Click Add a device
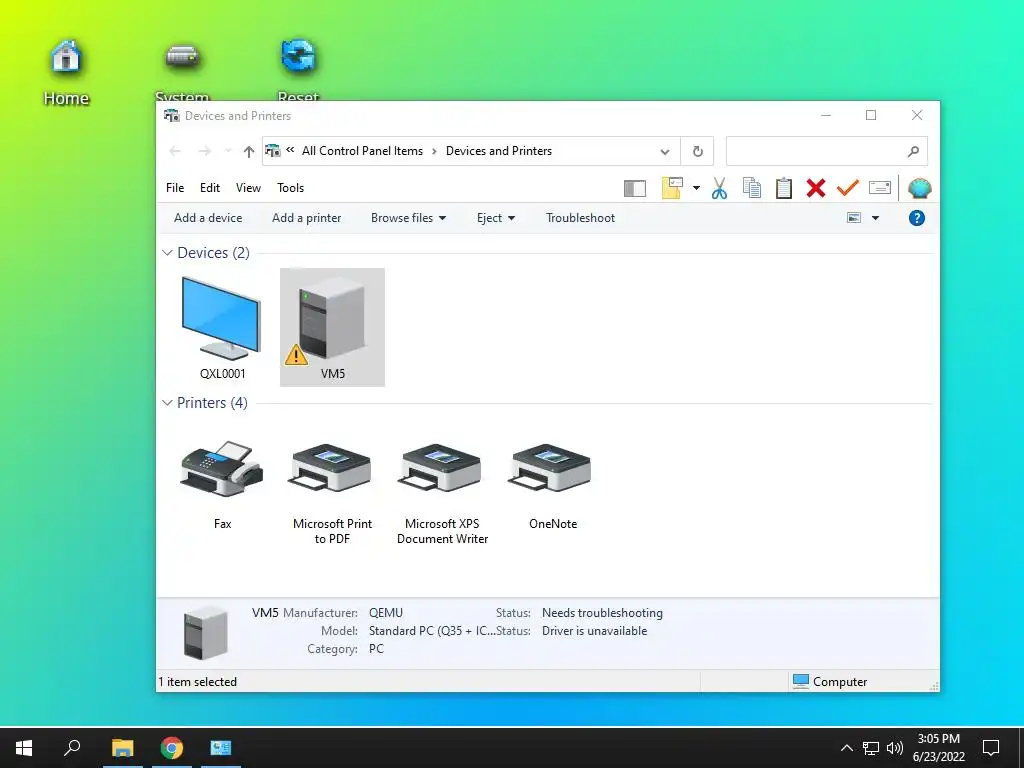 point(208,218)
